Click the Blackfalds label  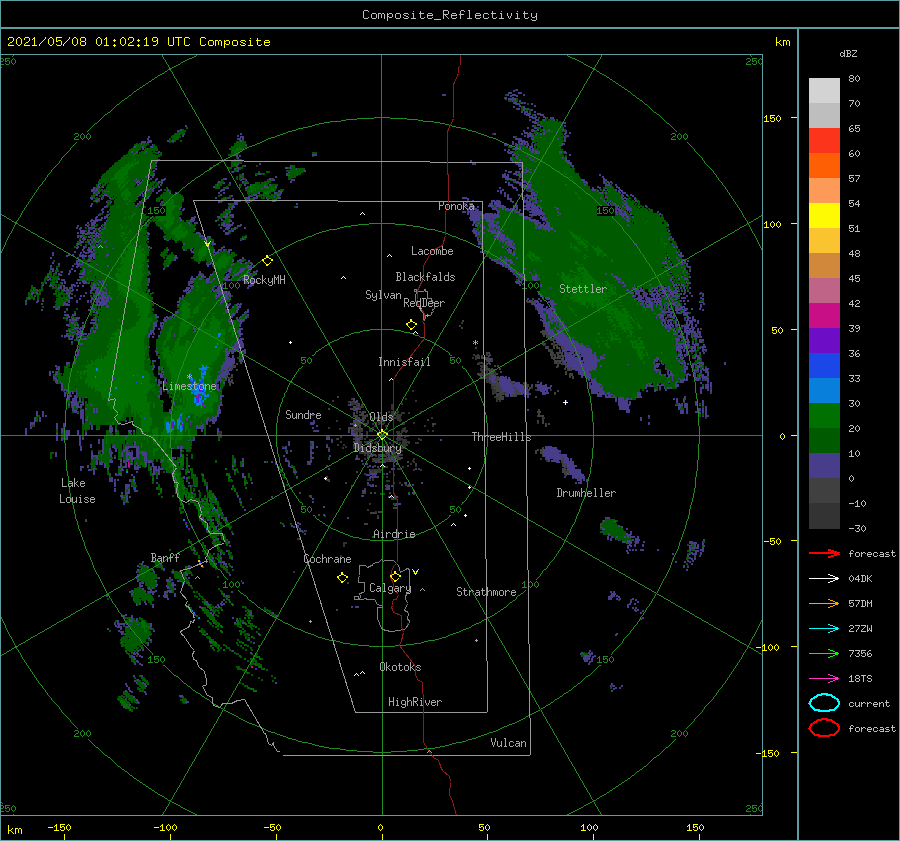coord(425,277)
